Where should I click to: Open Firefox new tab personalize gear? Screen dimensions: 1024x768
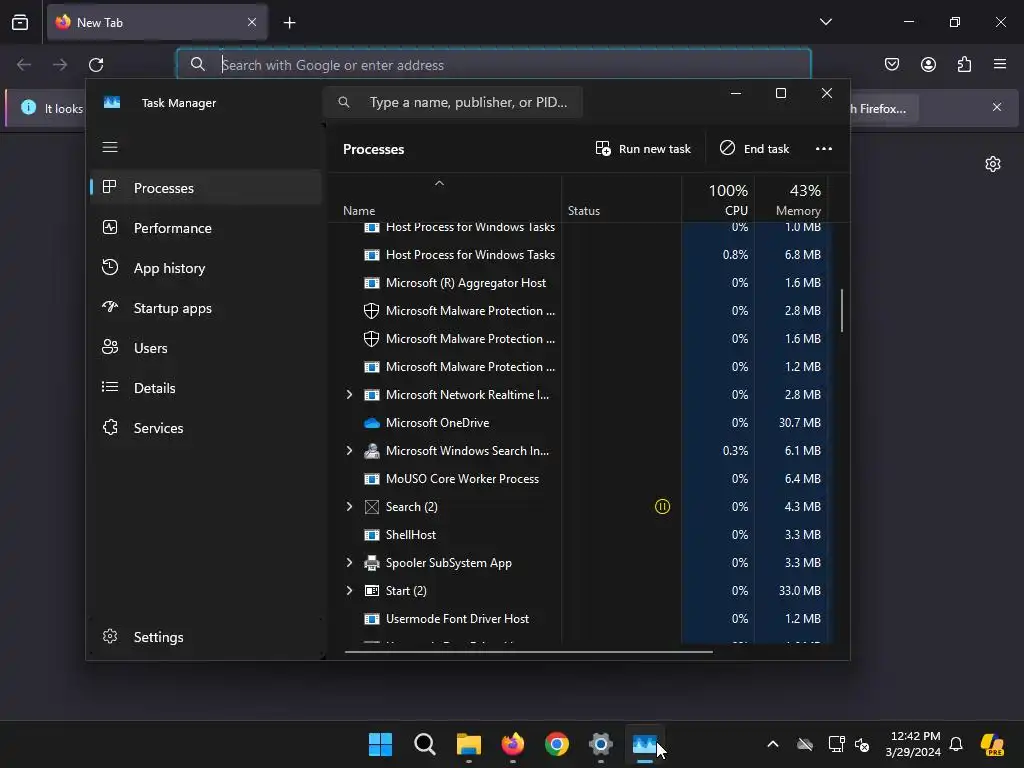point(993,164)
